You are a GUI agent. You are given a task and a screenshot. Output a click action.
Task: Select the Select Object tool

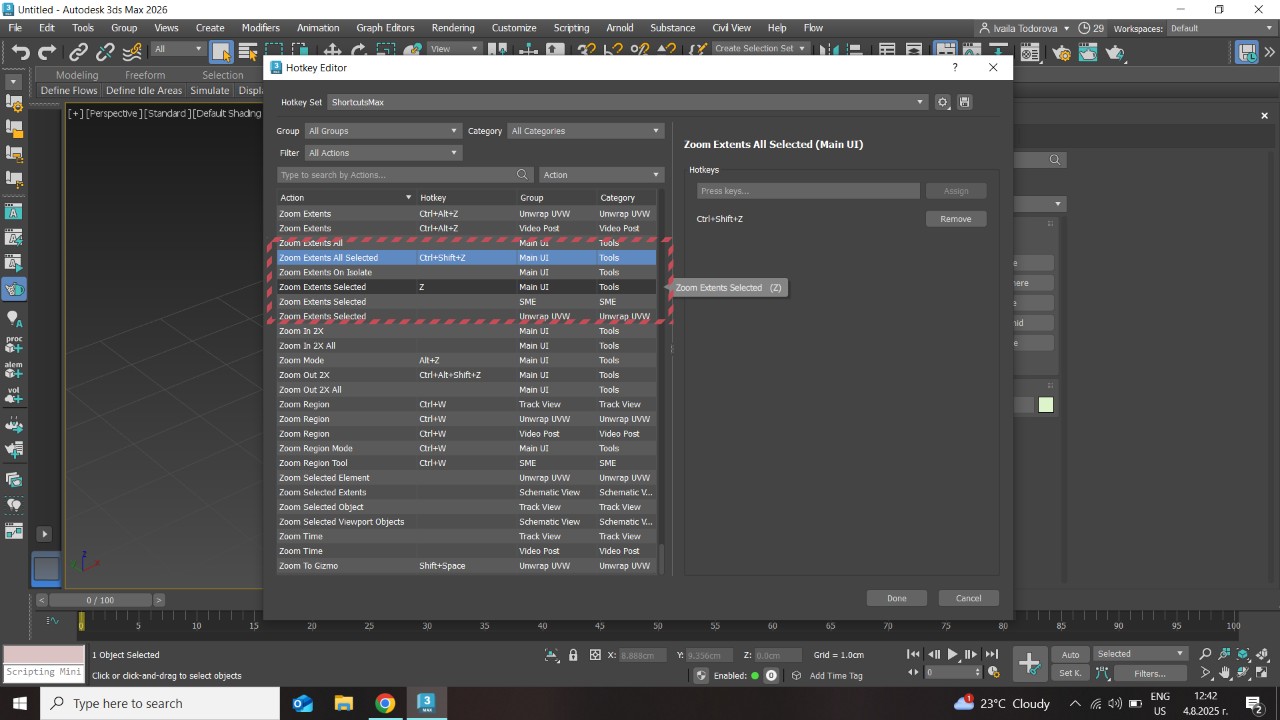point(221,52)
